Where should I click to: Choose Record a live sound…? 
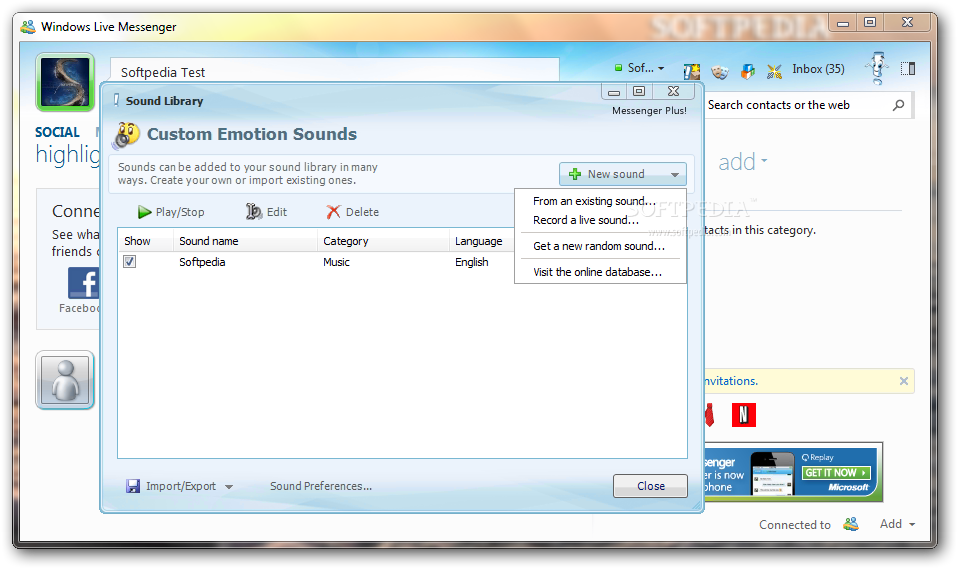[586, 220]
